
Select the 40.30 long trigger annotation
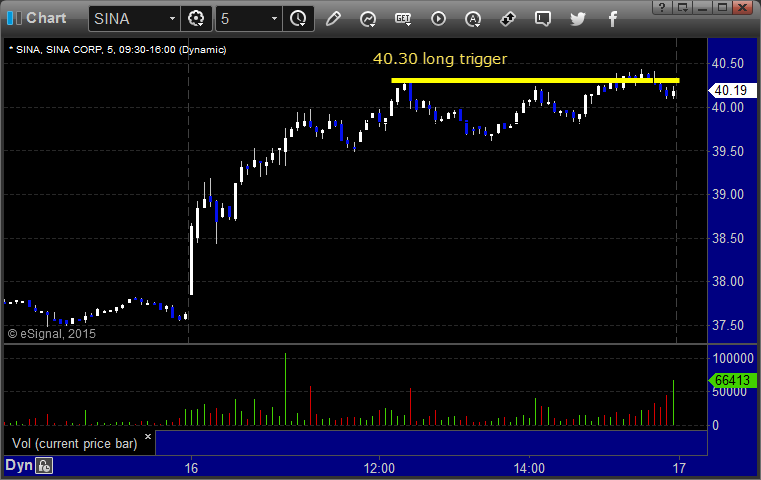pos(440,59)
